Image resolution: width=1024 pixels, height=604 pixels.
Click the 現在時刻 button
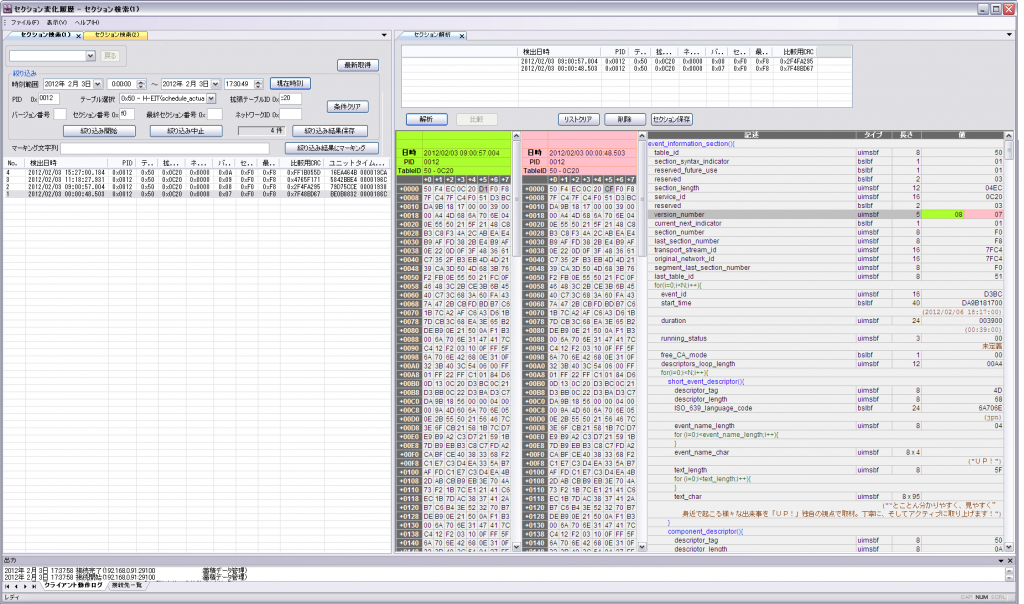point(290,84)
